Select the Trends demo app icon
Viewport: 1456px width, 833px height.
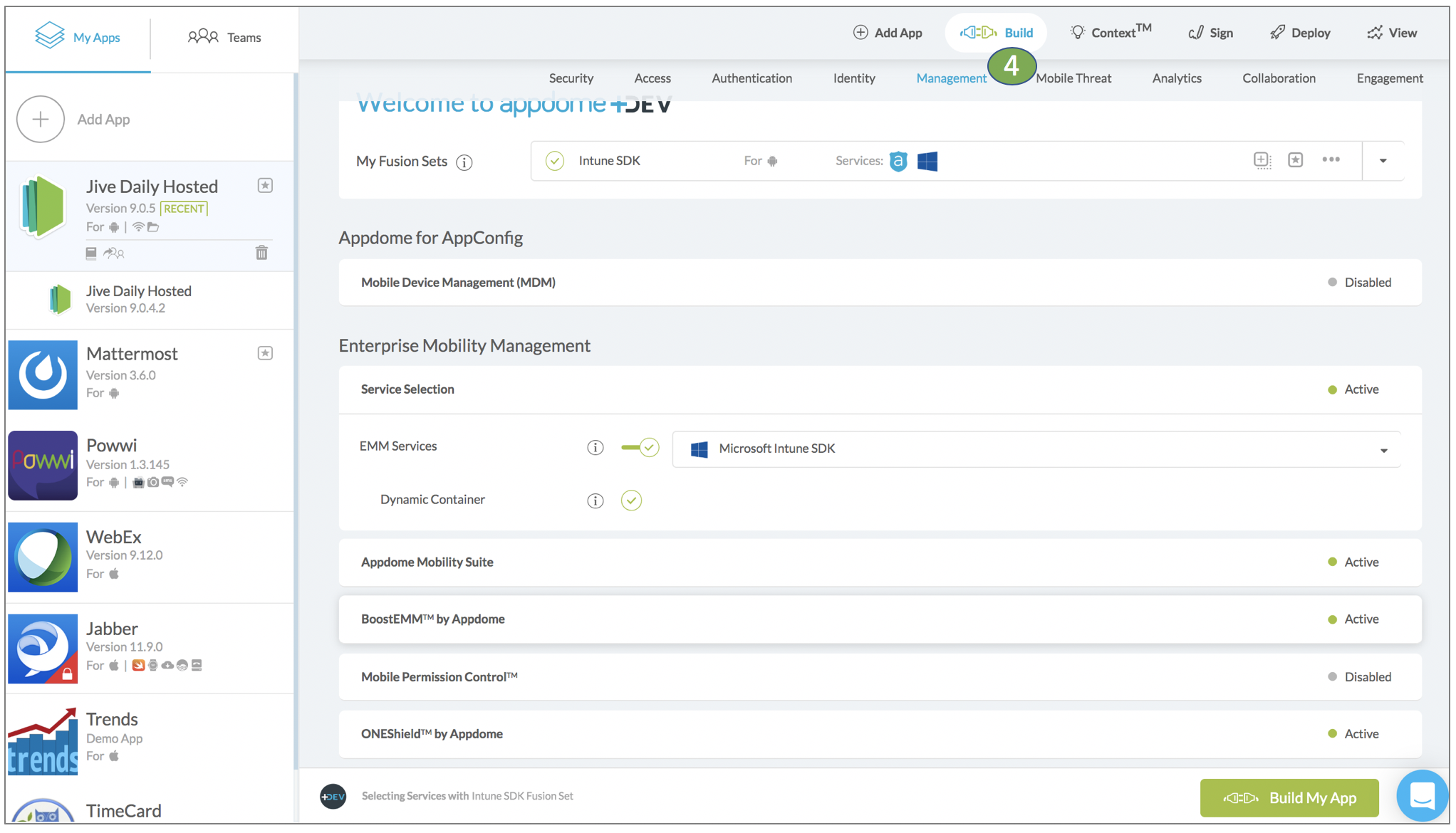click(43, 740)
